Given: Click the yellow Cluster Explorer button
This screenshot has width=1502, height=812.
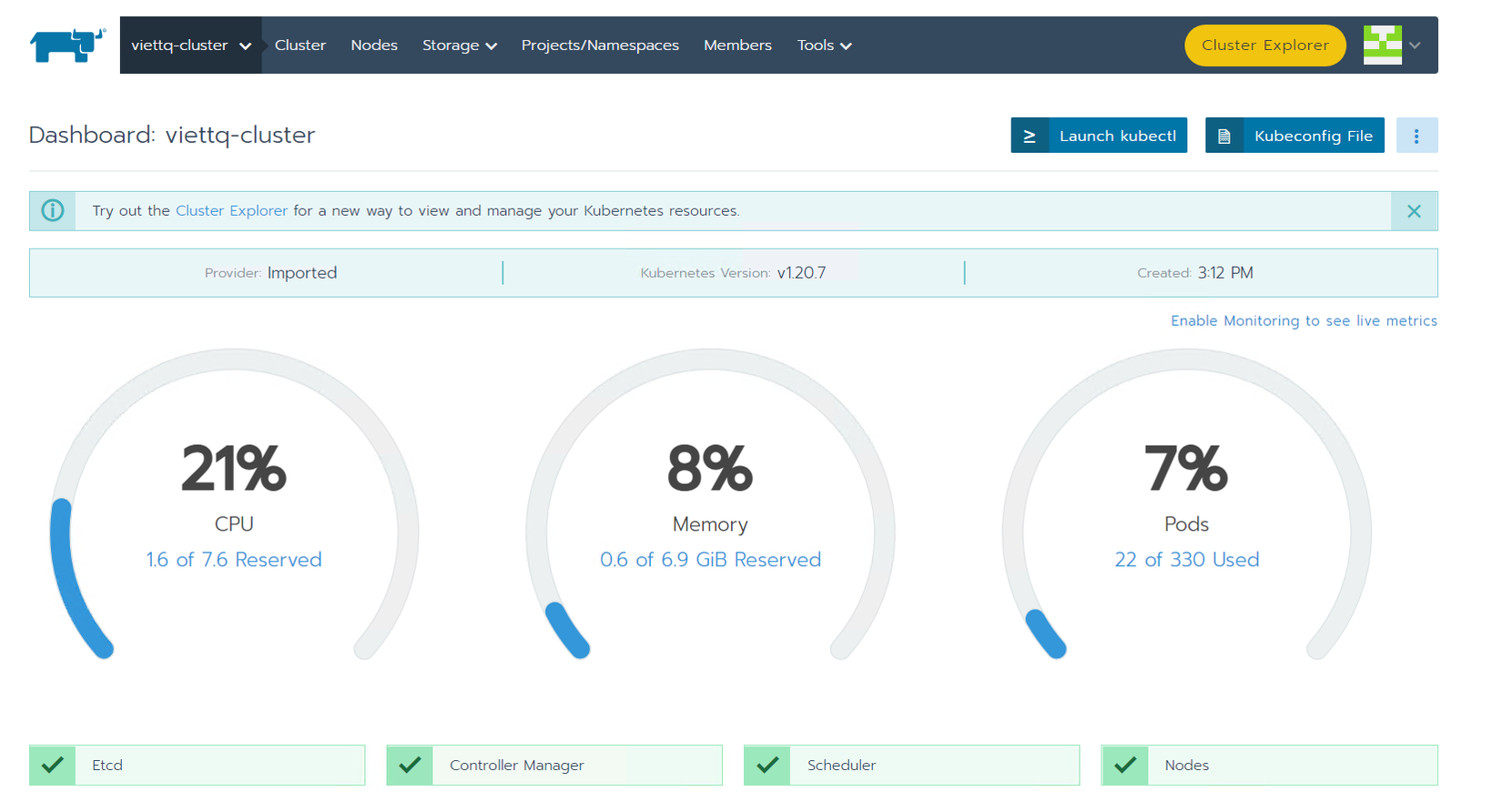Looking at the screenshot, I should [x=1265, y=46].
